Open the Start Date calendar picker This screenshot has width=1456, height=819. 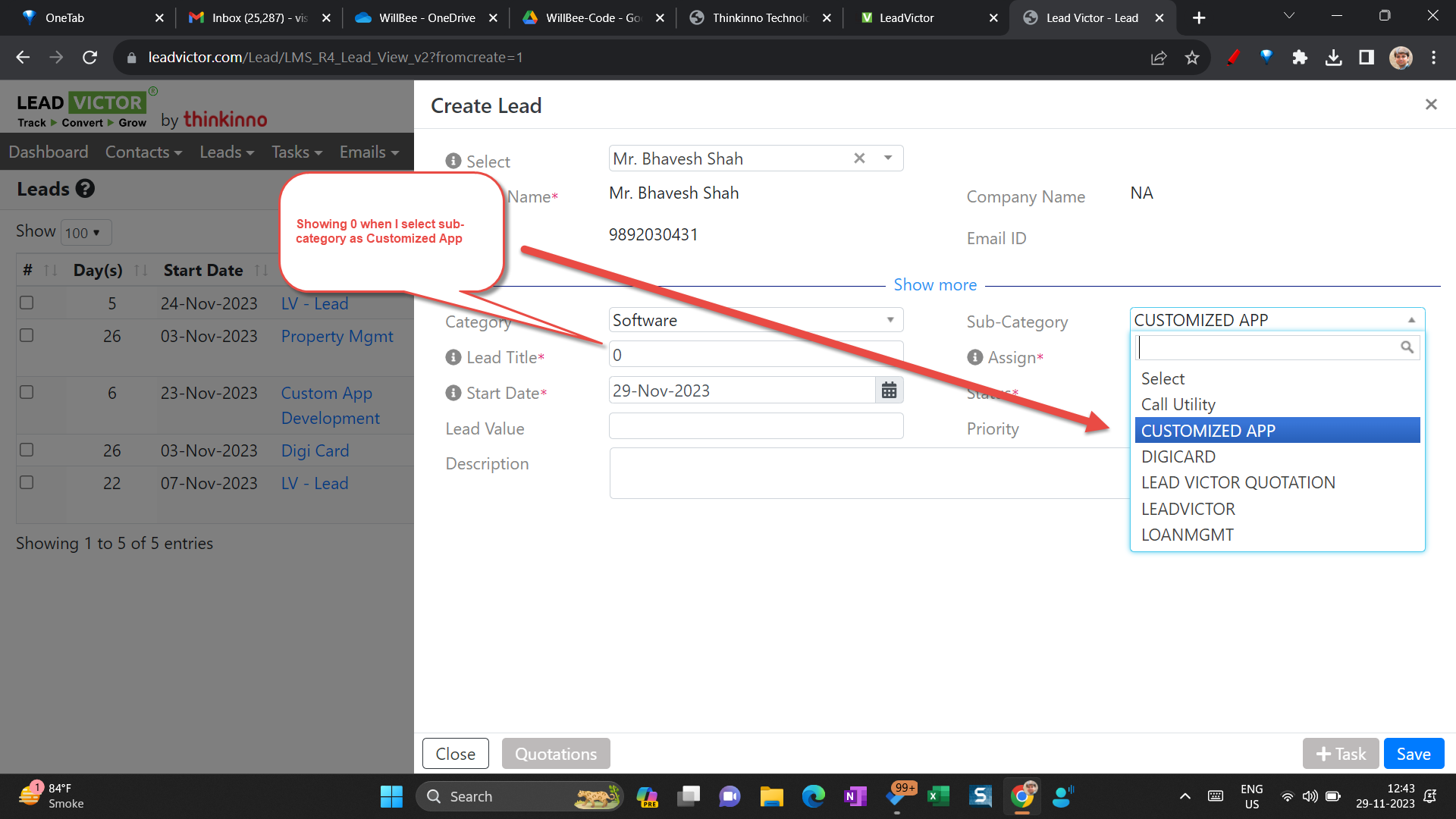point(889,391)
